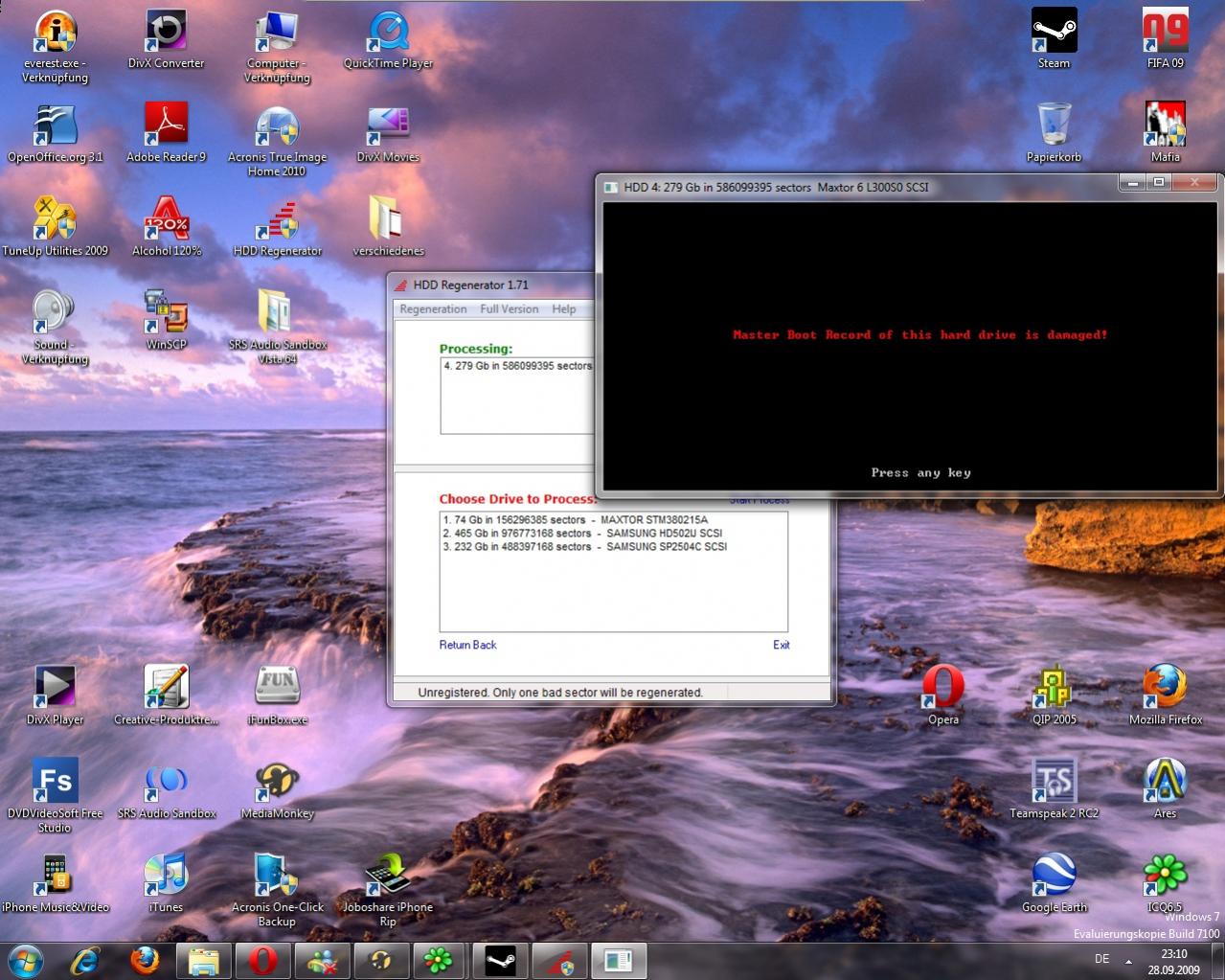The width and height of the screenshot is (1225, 980).
Task: Open the Full Version menu
Action: [x=509, y=308]
